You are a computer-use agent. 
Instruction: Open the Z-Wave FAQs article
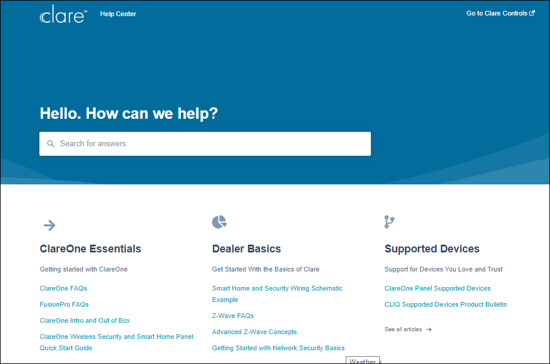[x=233, y=316]
